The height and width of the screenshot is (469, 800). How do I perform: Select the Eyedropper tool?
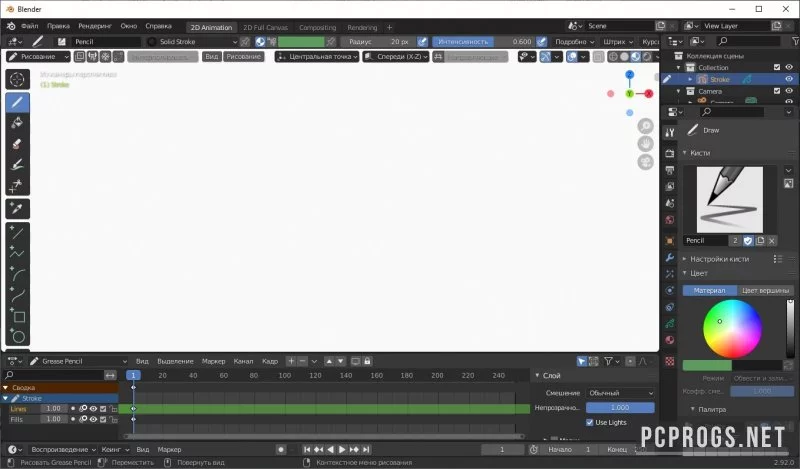(x=17, y=208)
